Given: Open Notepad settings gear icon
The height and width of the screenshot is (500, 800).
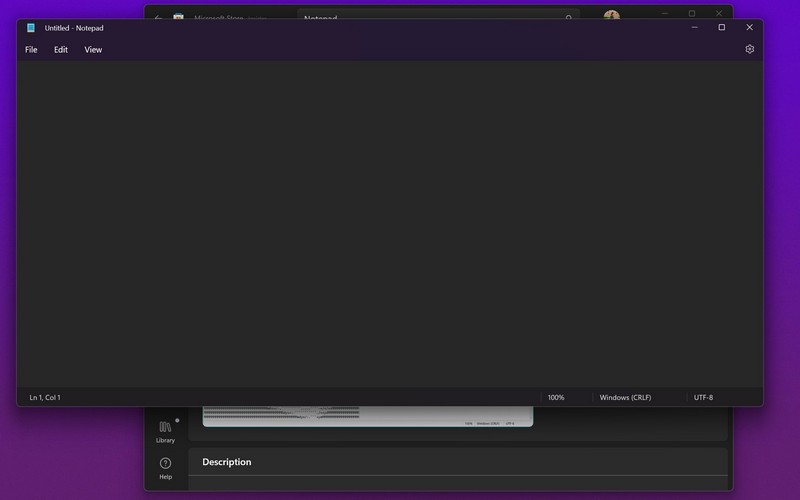Looking at the screenshot, I should pyautogui.click(x=750, y=49).
